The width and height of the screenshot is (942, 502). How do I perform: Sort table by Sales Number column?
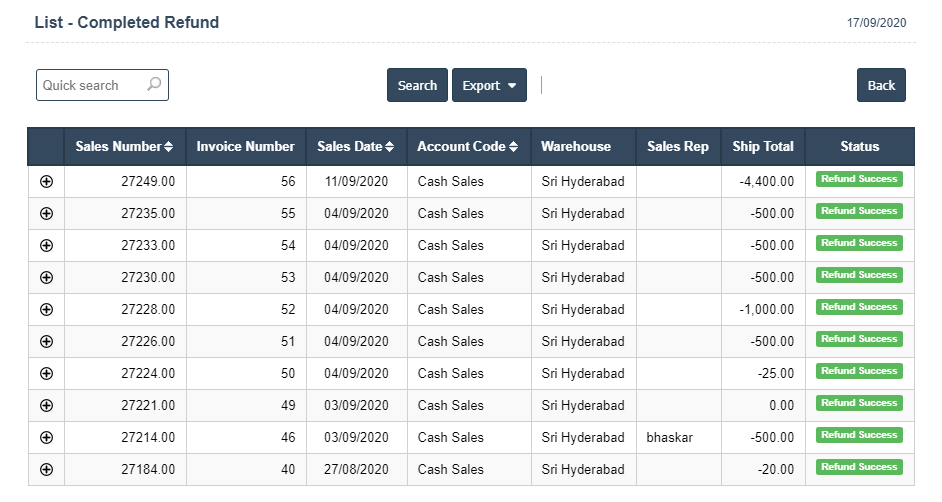point(124,146)
